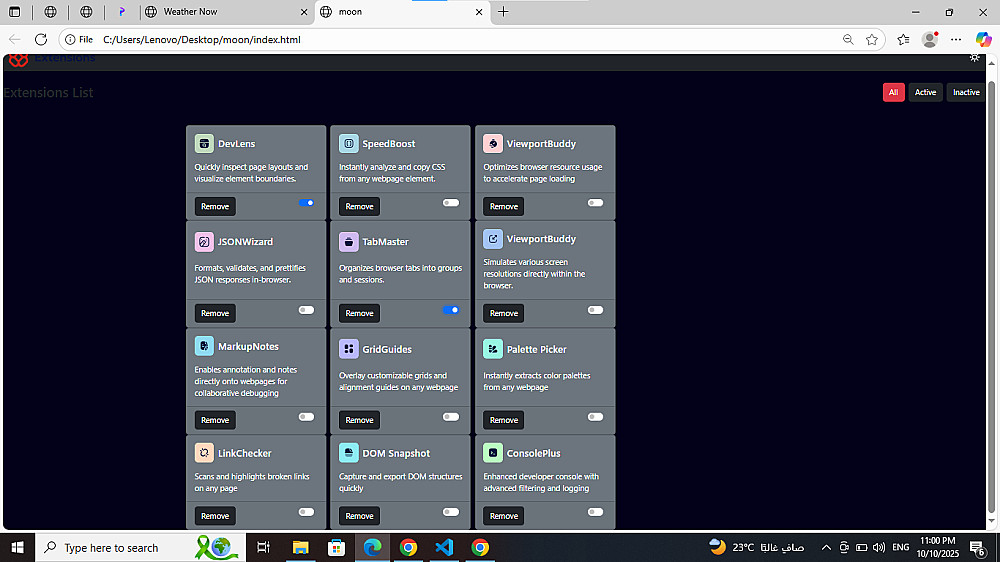Click the LinkChecker extension icon
This screenshot has width=1000, height=562.
(x=204, y=453)
